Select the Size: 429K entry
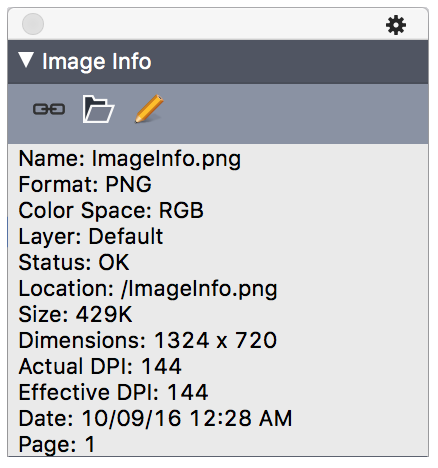438x468 pixels. (75, 314)
